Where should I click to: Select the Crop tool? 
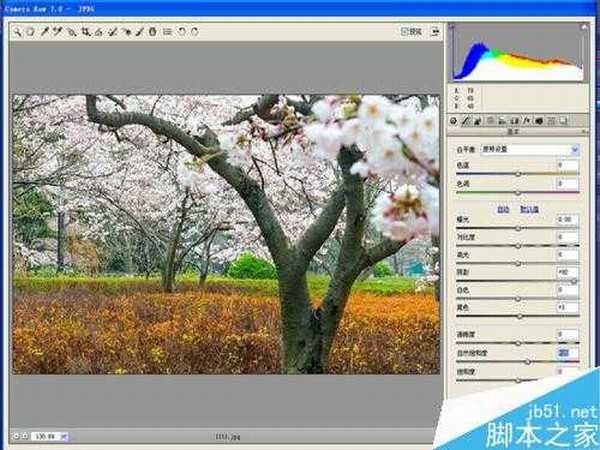point(86,31)
